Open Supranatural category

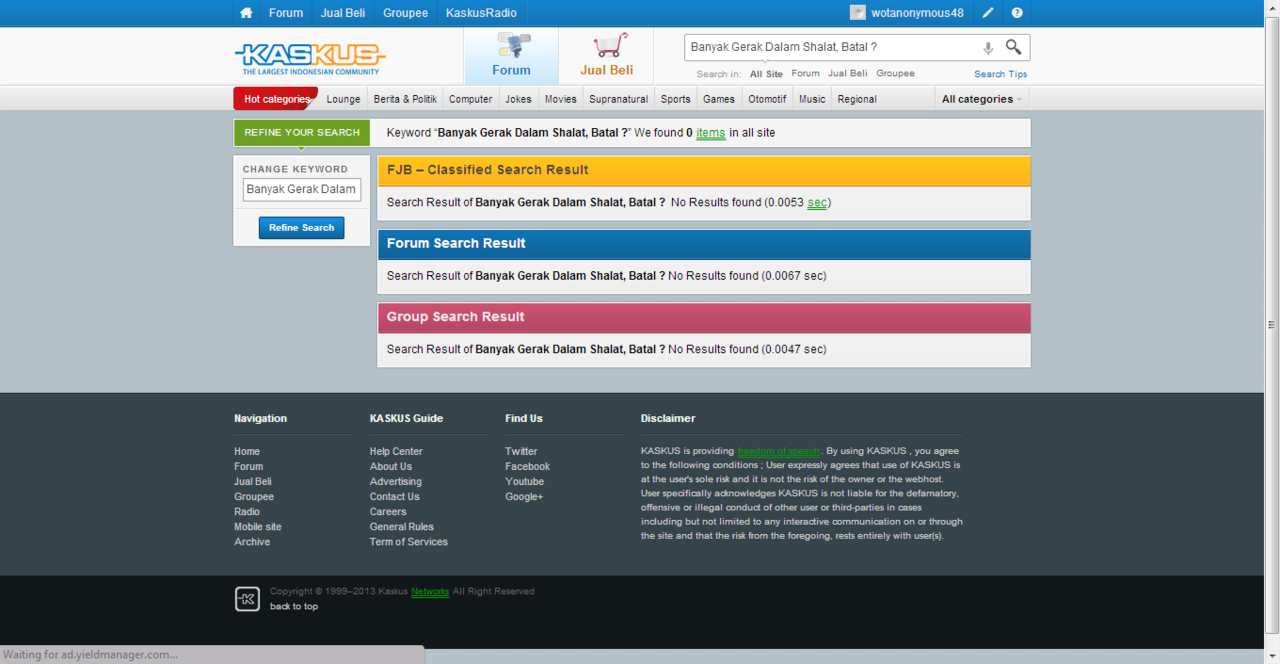[619, 99]
